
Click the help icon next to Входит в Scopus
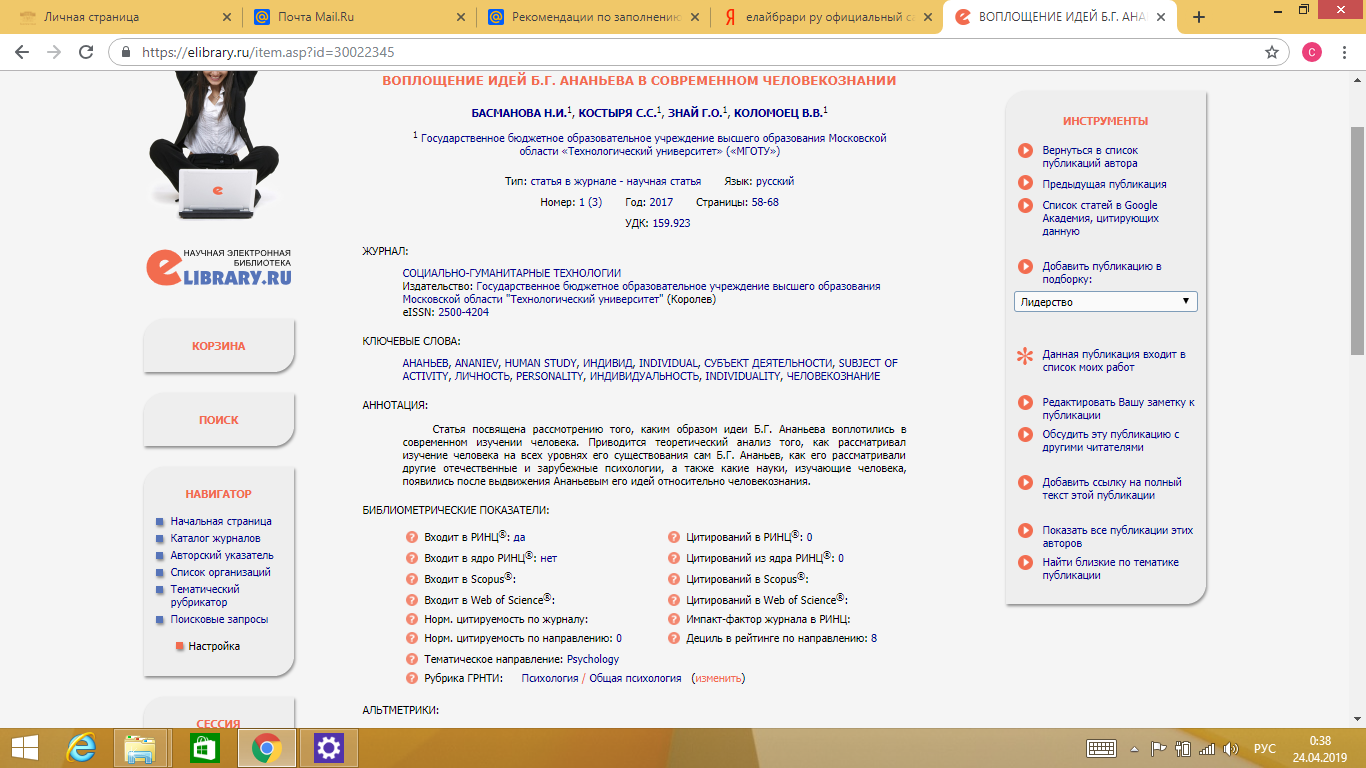[x=411, y=579]
